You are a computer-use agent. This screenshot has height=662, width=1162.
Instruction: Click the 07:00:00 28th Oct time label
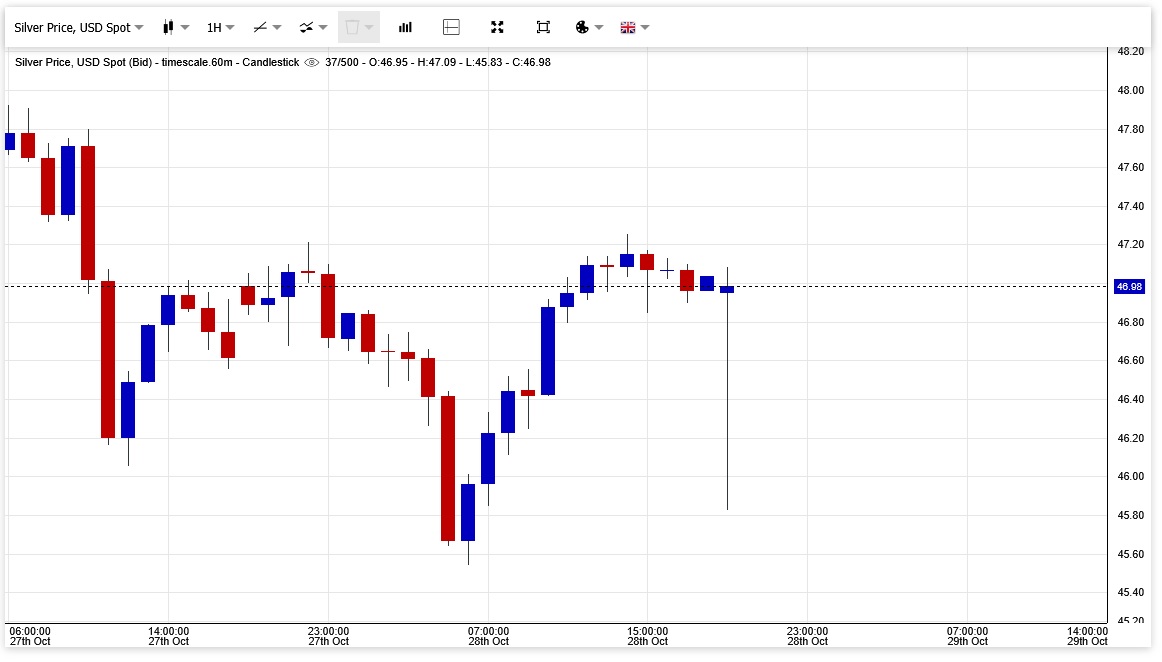click(488, 636)
